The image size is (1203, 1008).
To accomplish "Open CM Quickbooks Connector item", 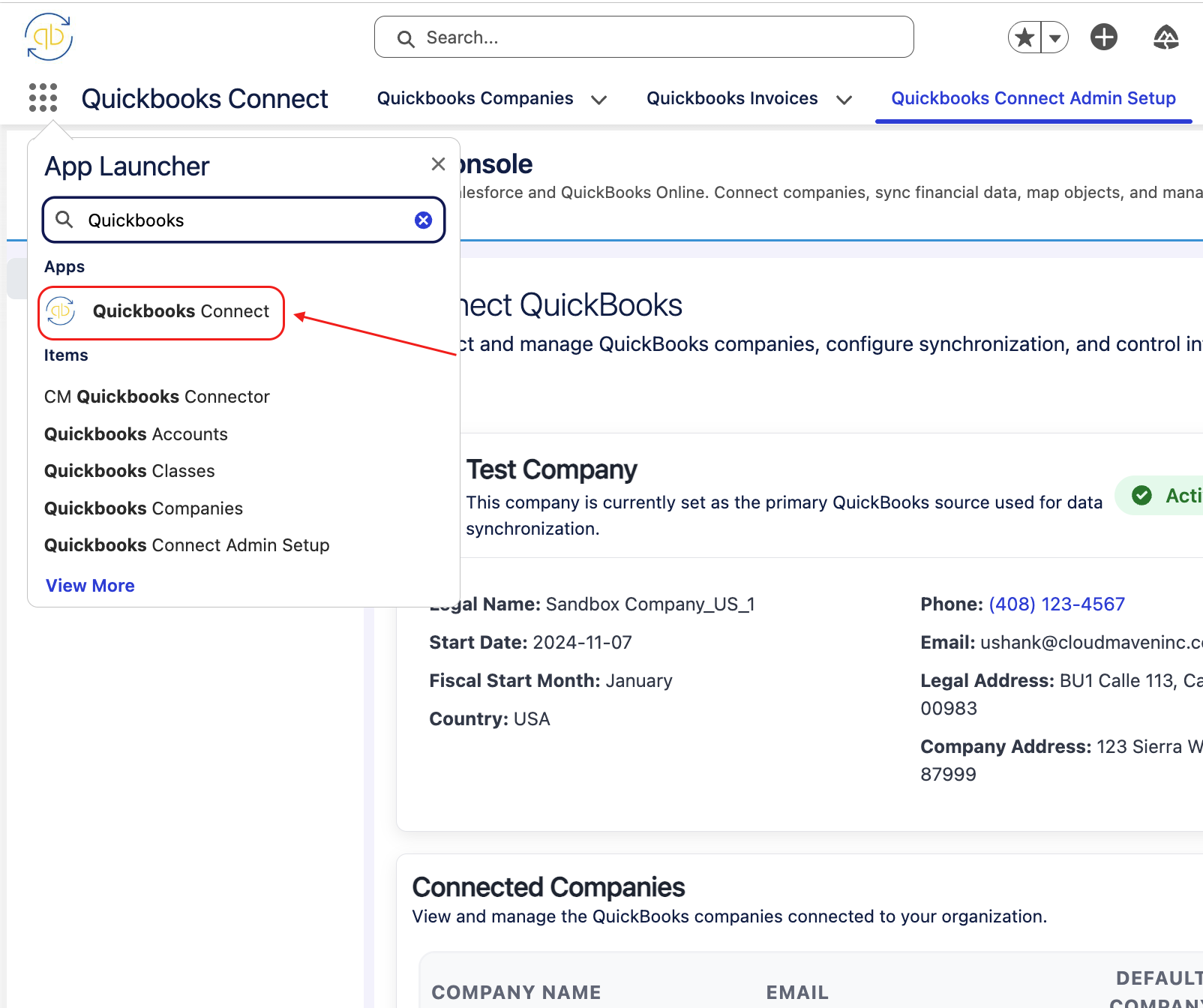I will click(157, 397).
